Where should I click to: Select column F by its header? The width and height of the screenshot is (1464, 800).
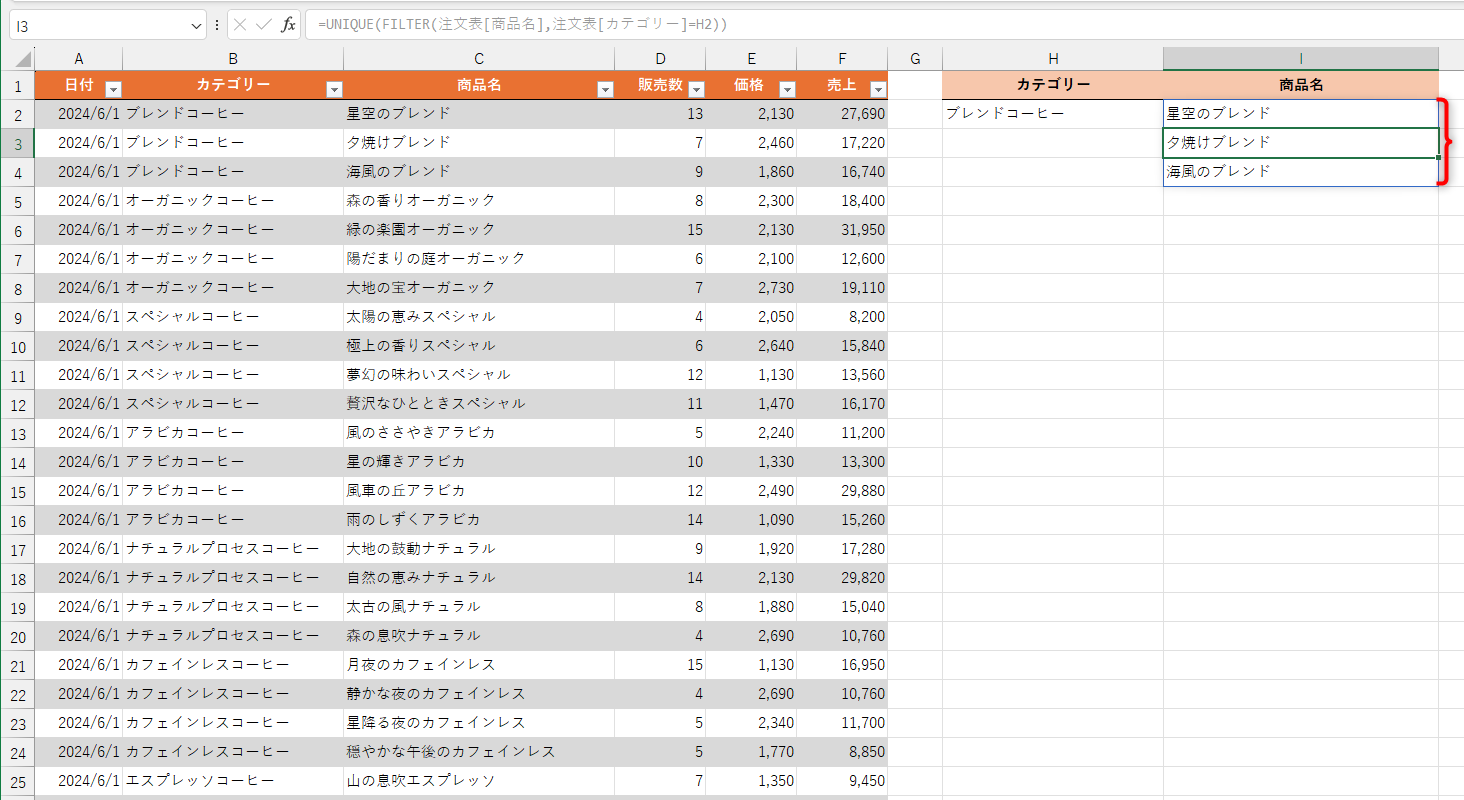point(842,59)
